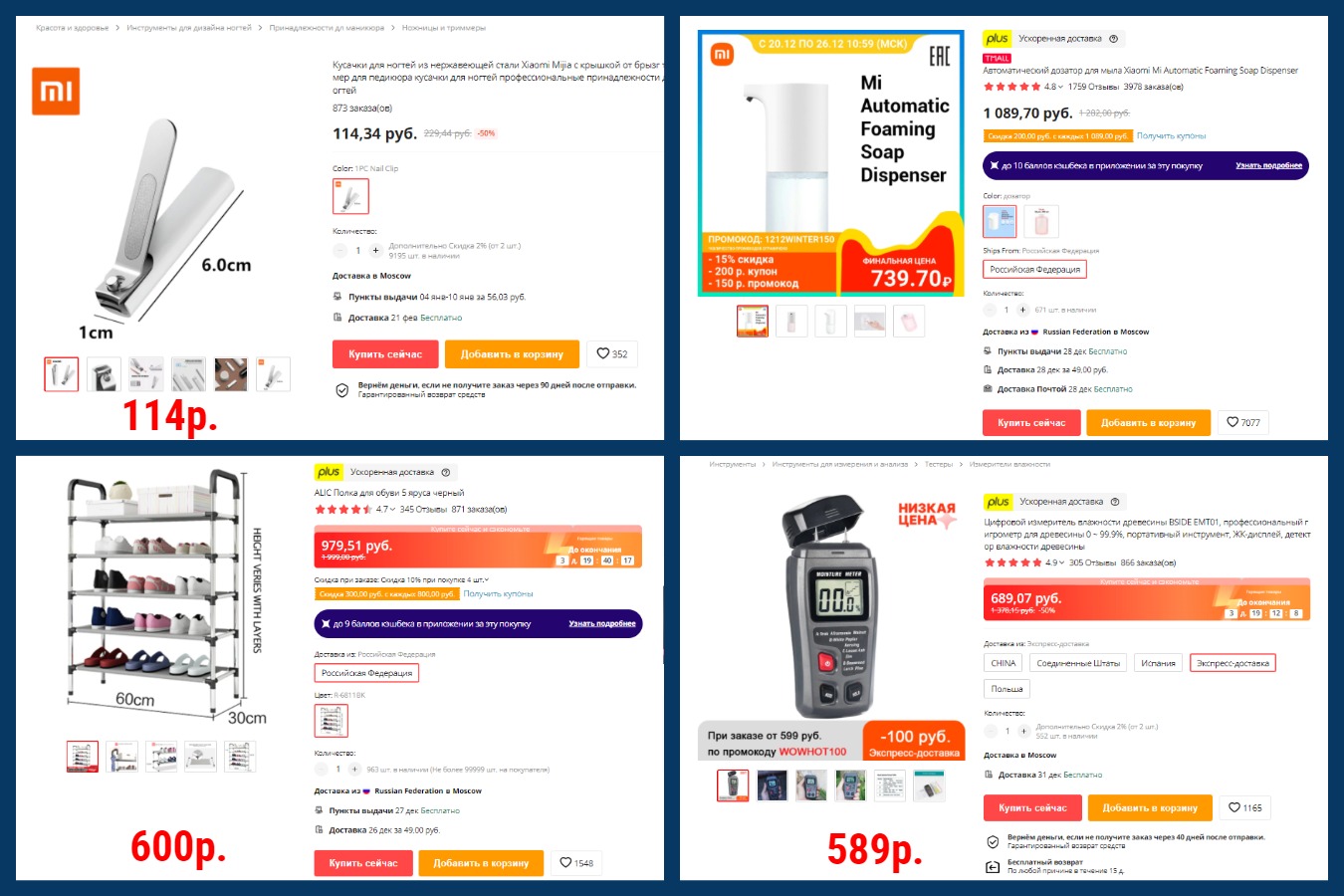Viewport: 1344px width, 896px height.
Task: Open the Тестеры breadcrumb link
Action: 939,464
